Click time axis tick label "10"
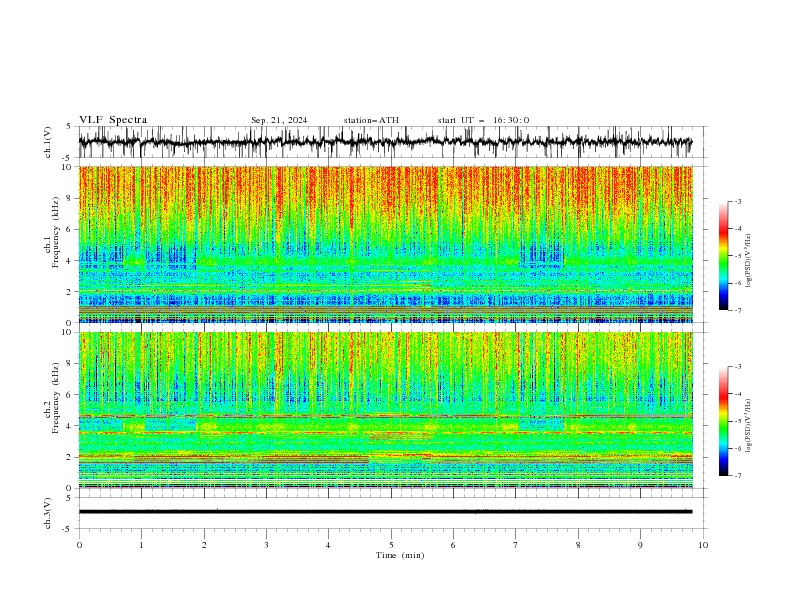Viewport: 792px width, 612px height. tap(703, 545)
